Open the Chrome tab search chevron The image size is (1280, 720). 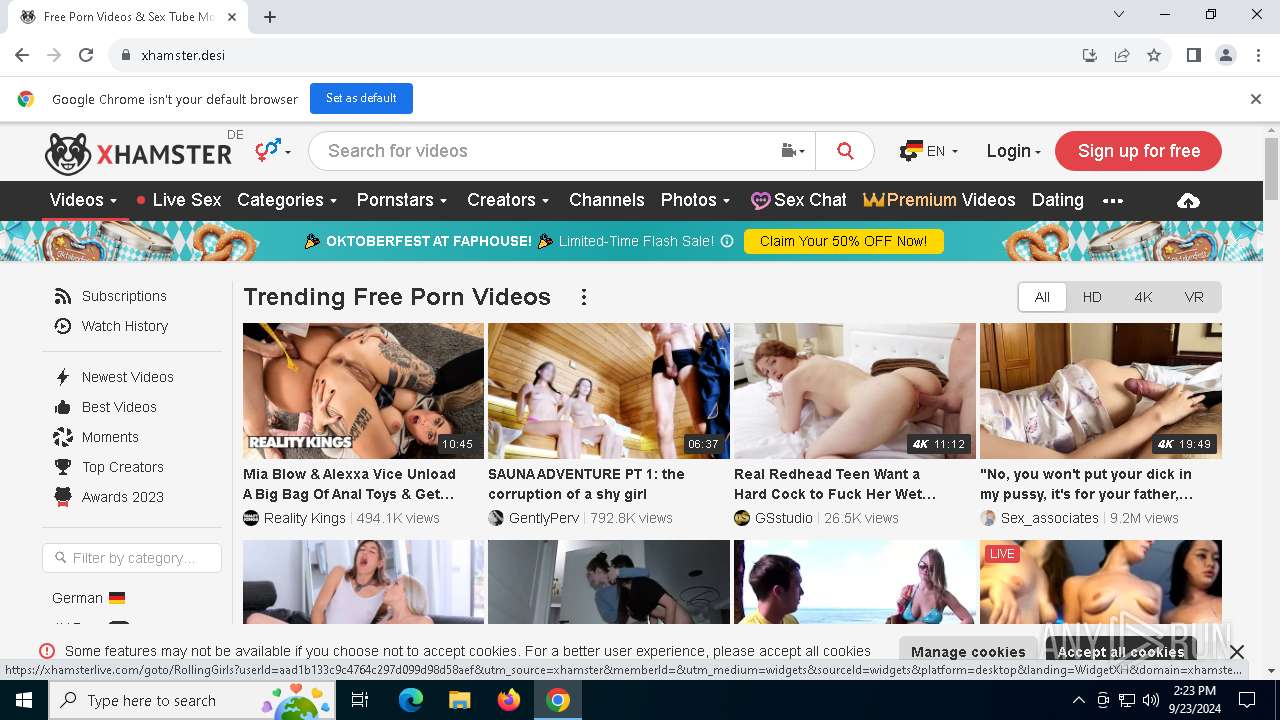1119,14
